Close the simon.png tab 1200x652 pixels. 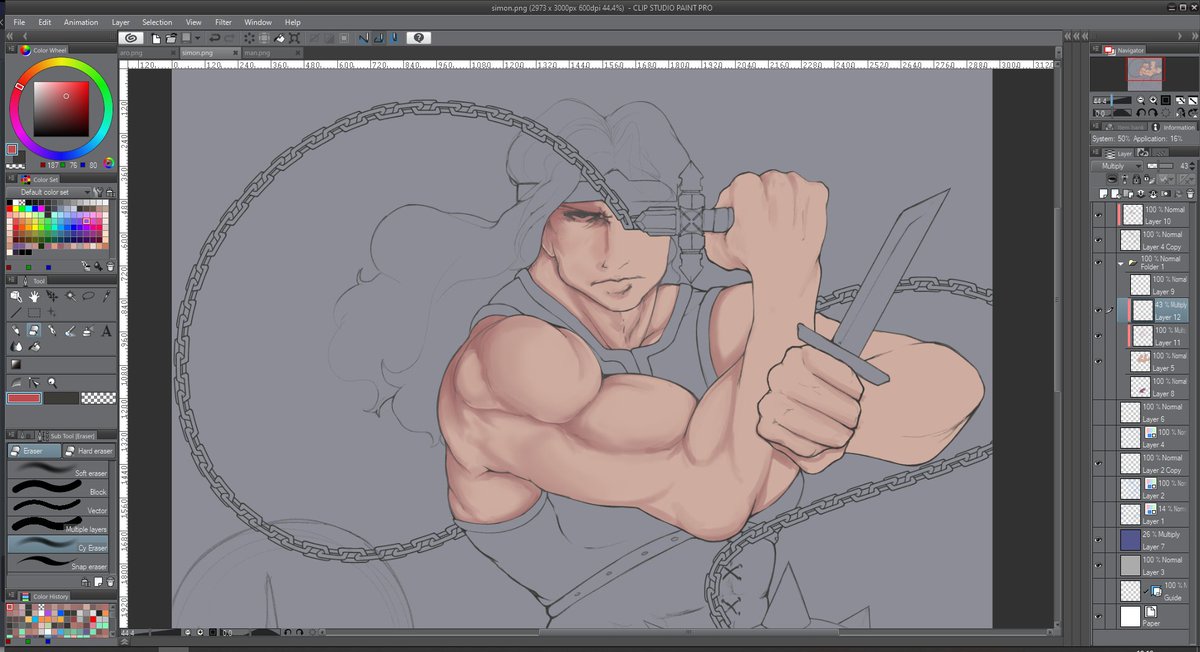click(235, 52)
